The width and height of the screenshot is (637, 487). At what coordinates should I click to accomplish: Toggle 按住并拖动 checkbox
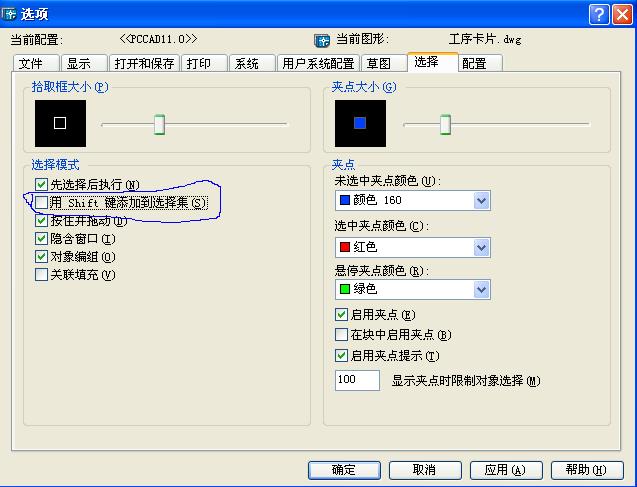[x=41, y=221]
